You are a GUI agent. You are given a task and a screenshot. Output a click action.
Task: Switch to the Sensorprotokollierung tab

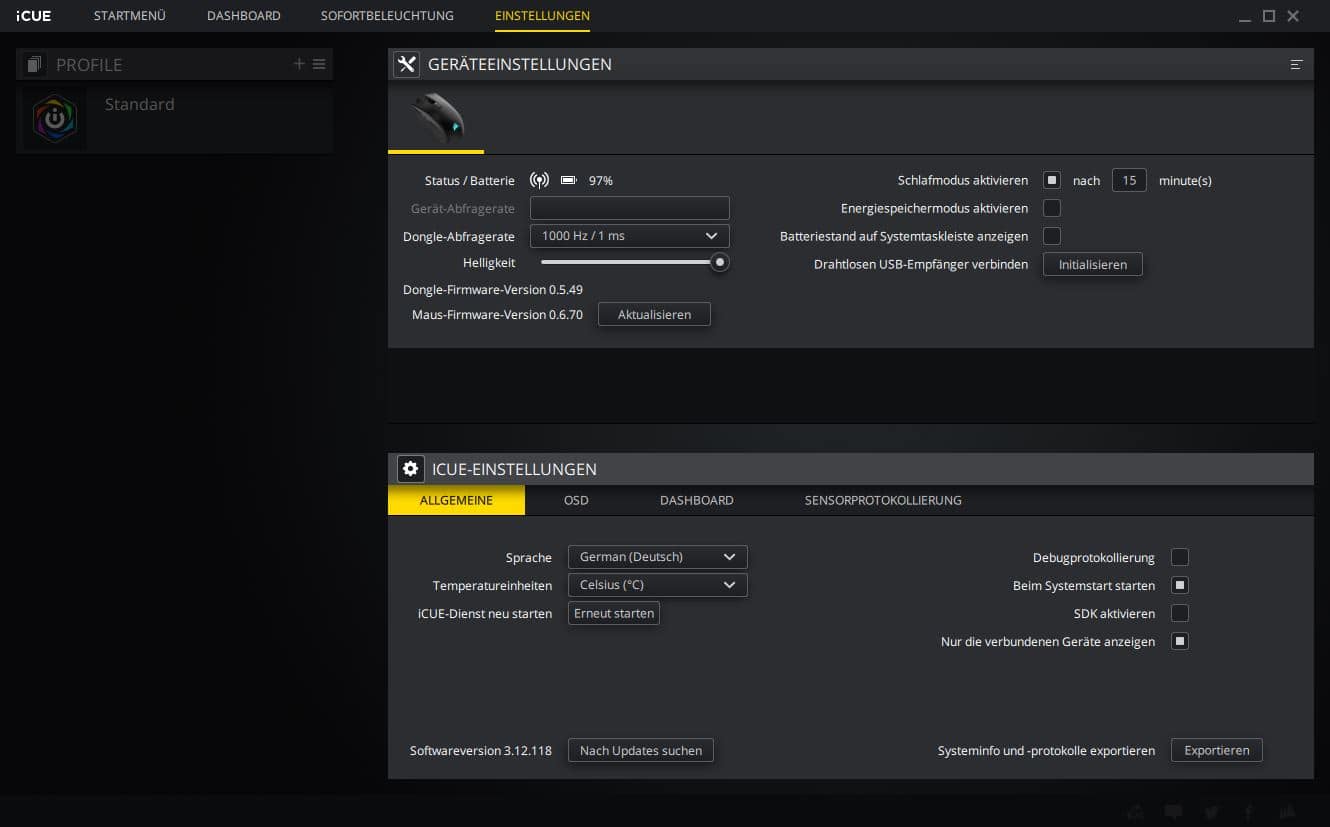click(x=882, y=500)
